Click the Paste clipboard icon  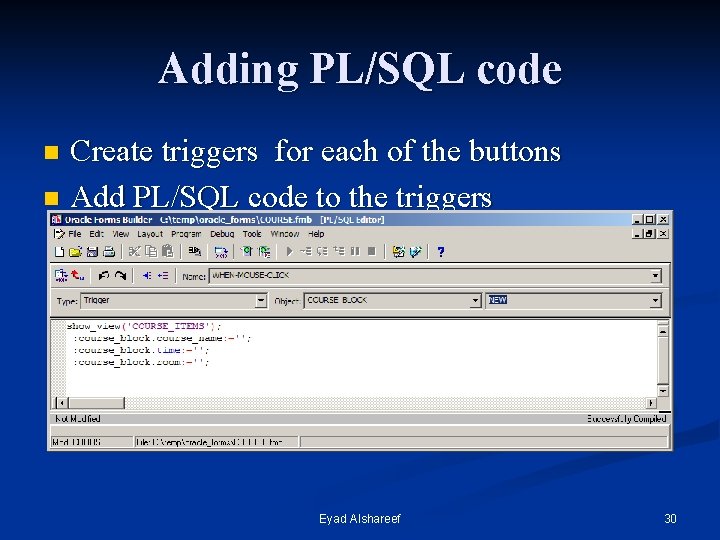tap(168, 252)
